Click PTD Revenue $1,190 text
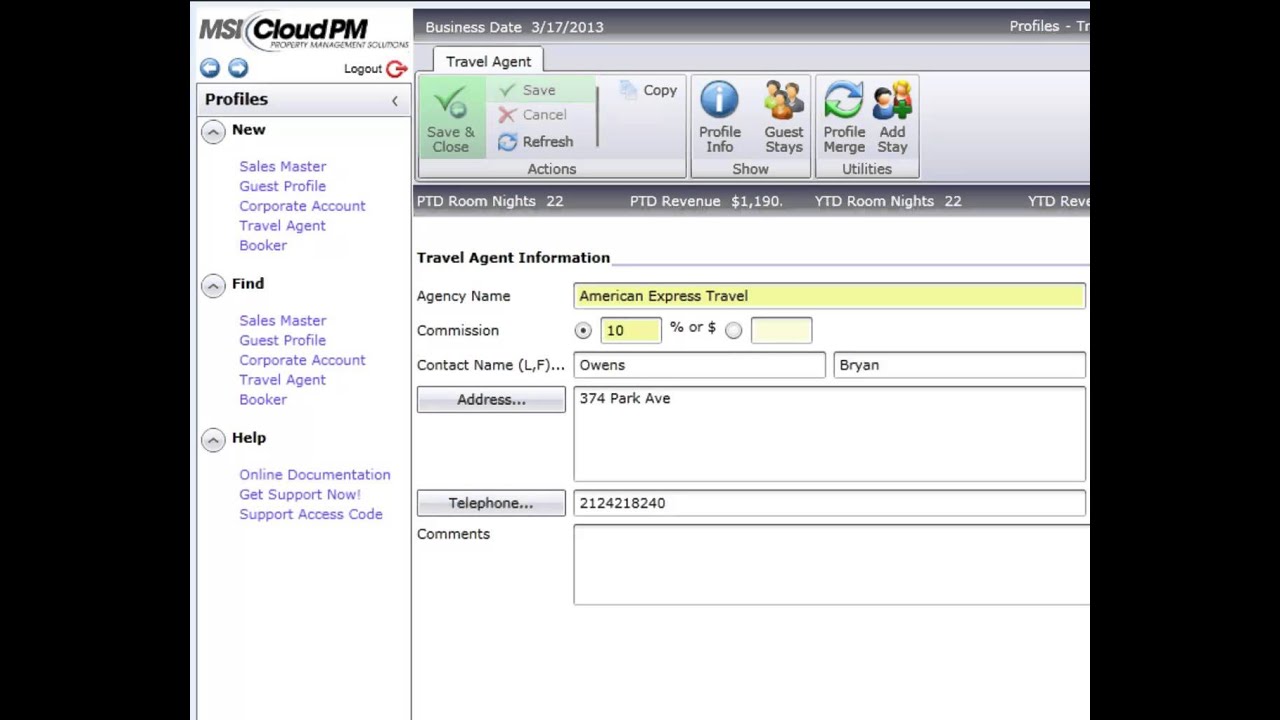 pos(706,201)
